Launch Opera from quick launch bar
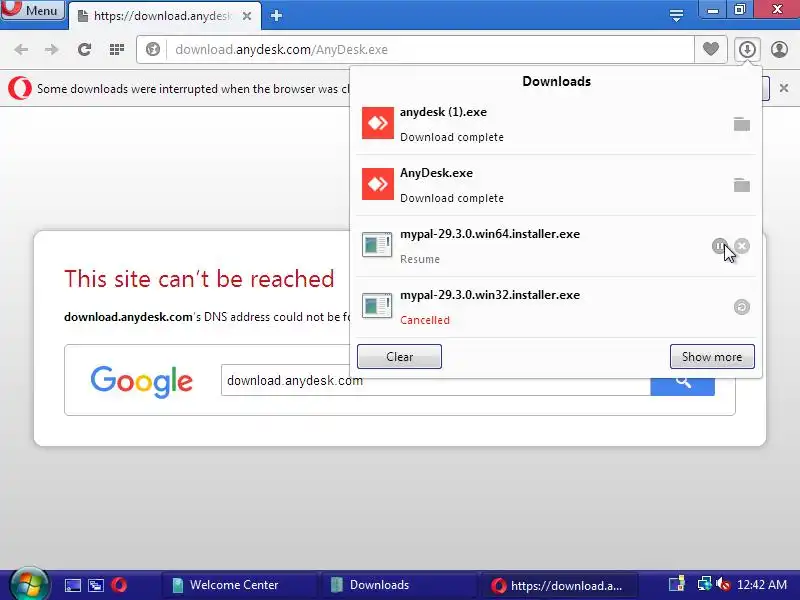The width and height of the screenshot is (800, 600). coord(119,585)
